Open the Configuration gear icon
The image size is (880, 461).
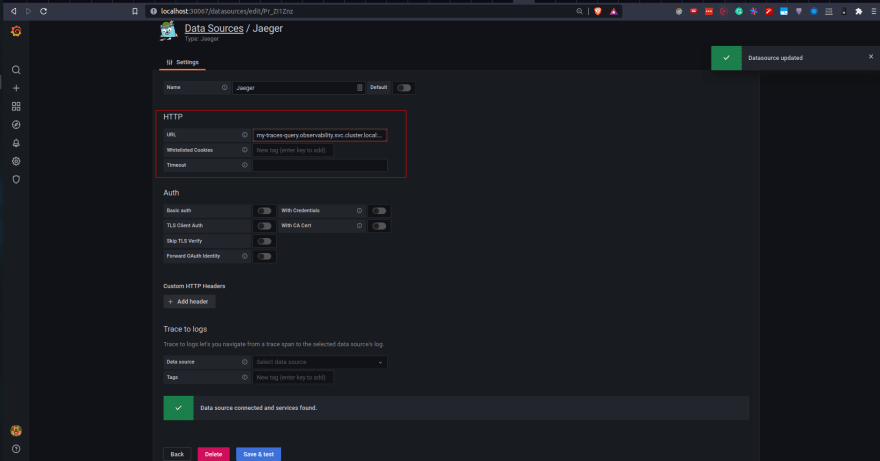click(16, 161)
